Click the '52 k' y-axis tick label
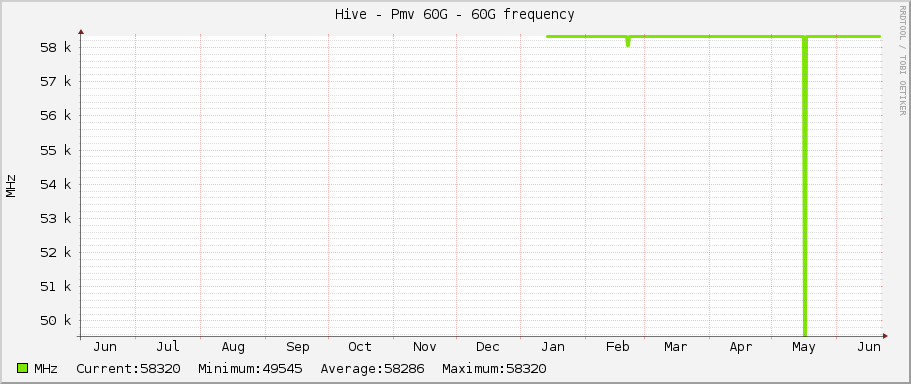Image resolution: width=911 pixels, height=384 pixels. (x=56, y=253)
